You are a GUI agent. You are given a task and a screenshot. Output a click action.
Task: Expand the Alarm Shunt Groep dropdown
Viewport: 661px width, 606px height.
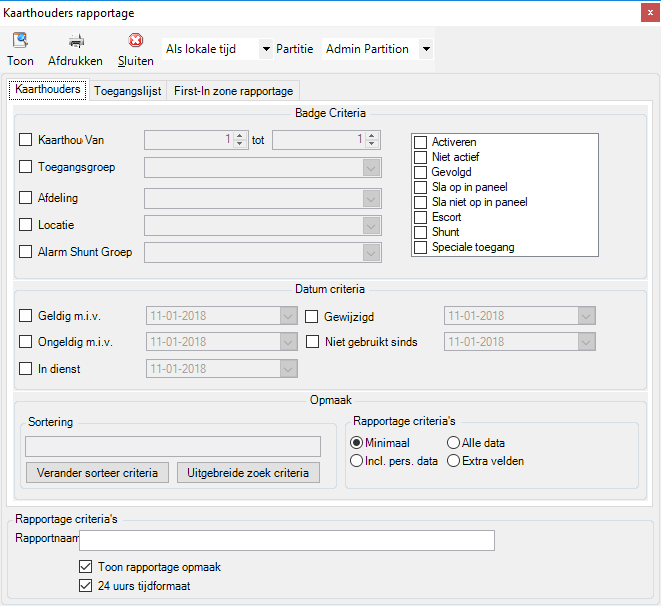pos(371,253)
